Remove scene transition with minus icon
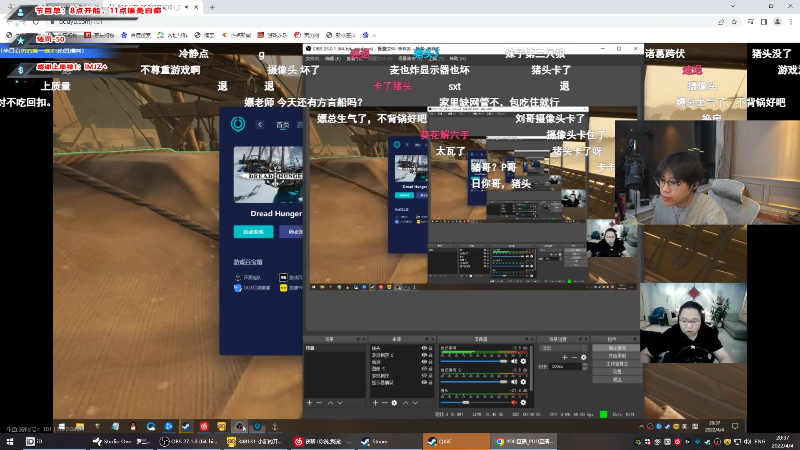 (x=574, y=357)
